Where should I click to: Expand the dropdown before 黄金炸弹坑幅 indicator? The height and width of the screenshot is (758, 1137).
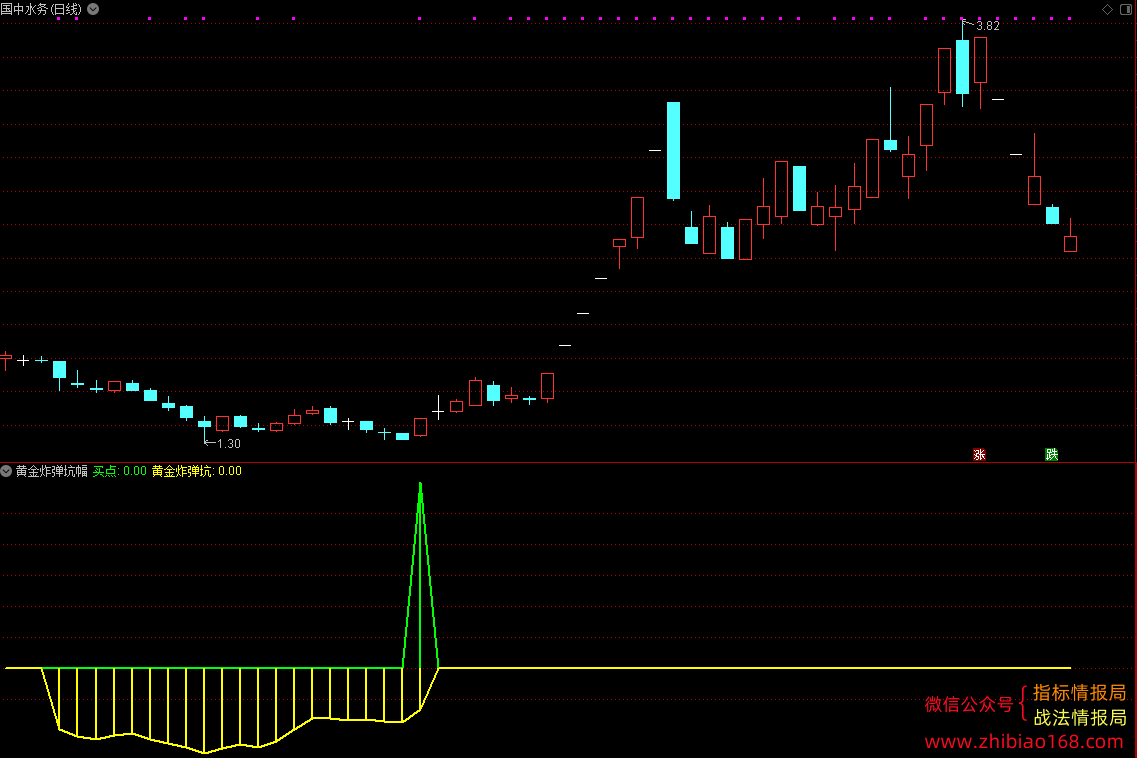pyautogui.click(x=7, y=471)
